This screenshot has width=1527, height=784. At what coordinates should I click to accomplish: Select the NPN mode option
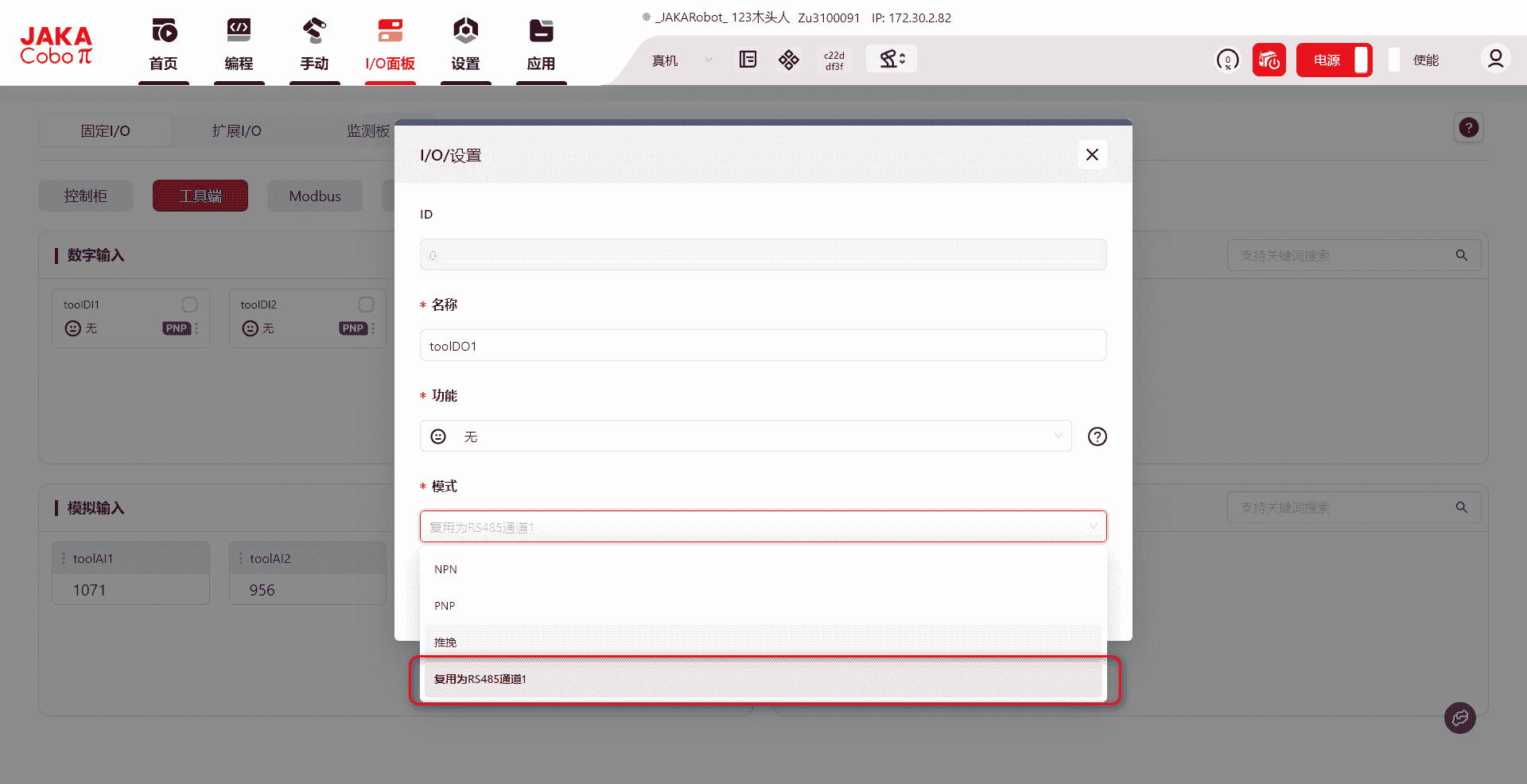[445, 569]
